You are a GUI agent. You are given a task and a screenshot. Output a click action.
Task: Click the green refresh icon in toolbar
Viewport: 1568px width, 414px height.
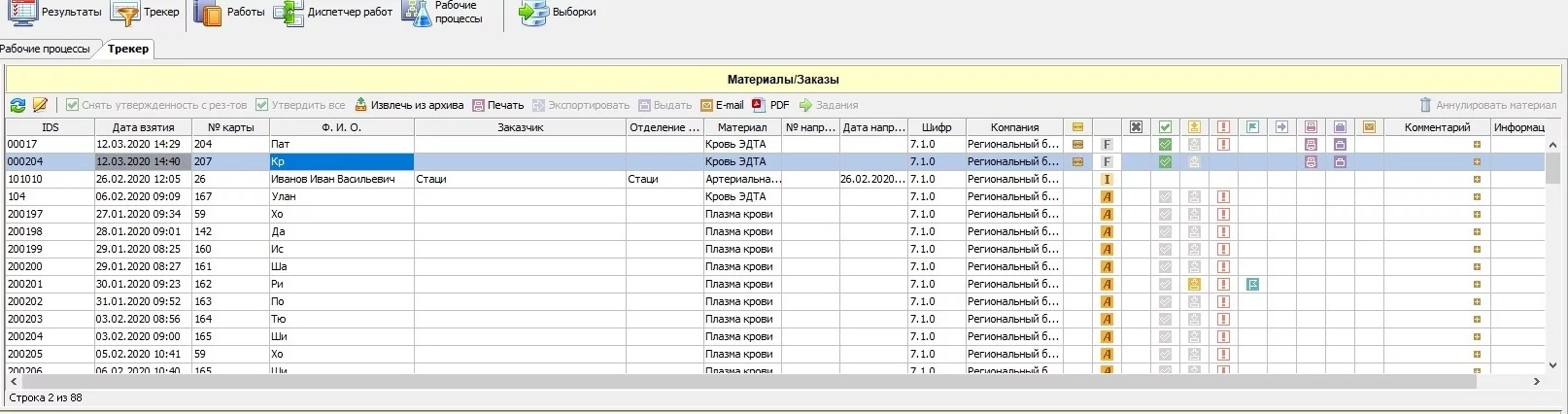click(17, 105)
